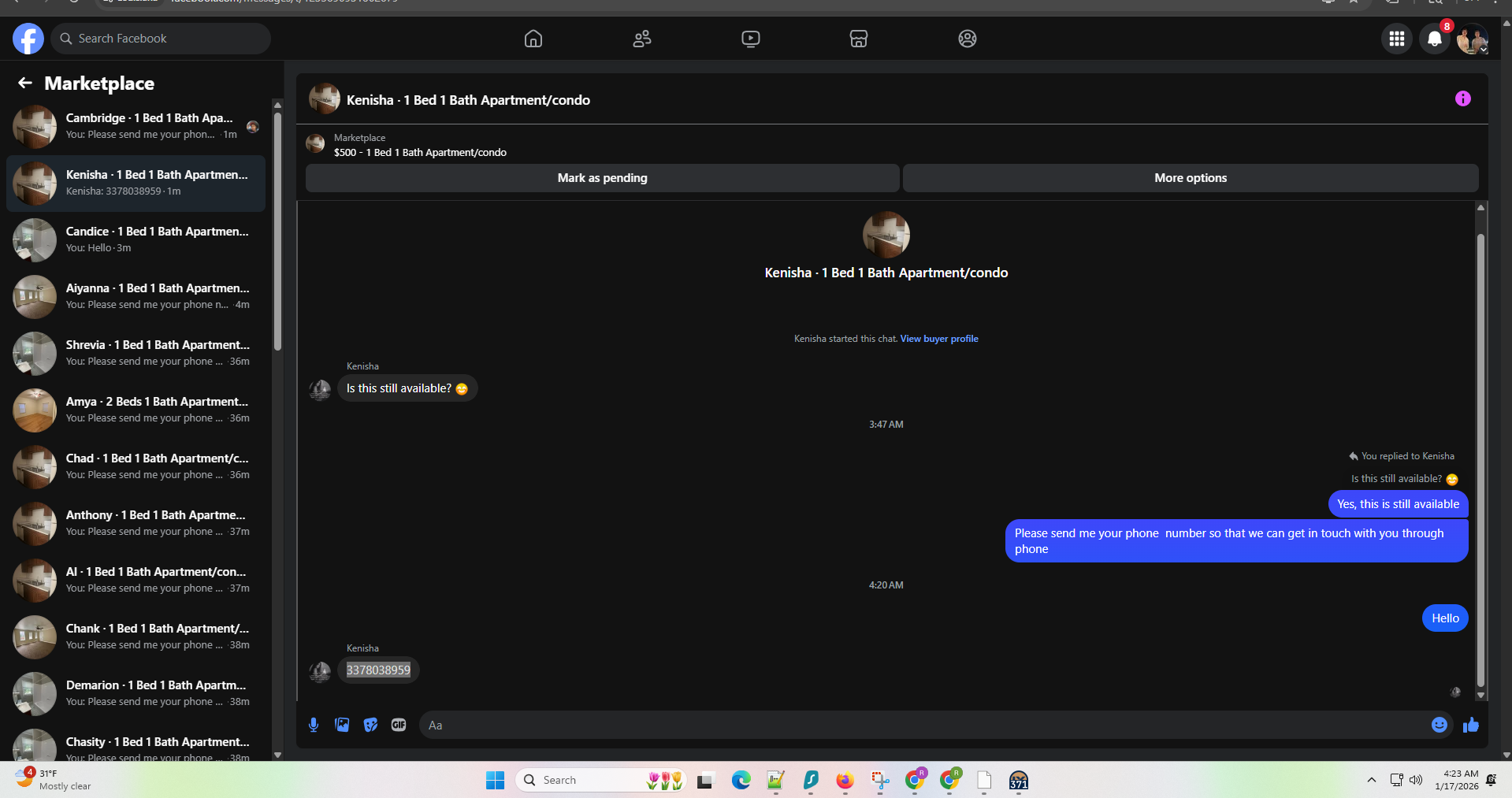Open the conversation information icon
1512x798 pixels.
1463,98
